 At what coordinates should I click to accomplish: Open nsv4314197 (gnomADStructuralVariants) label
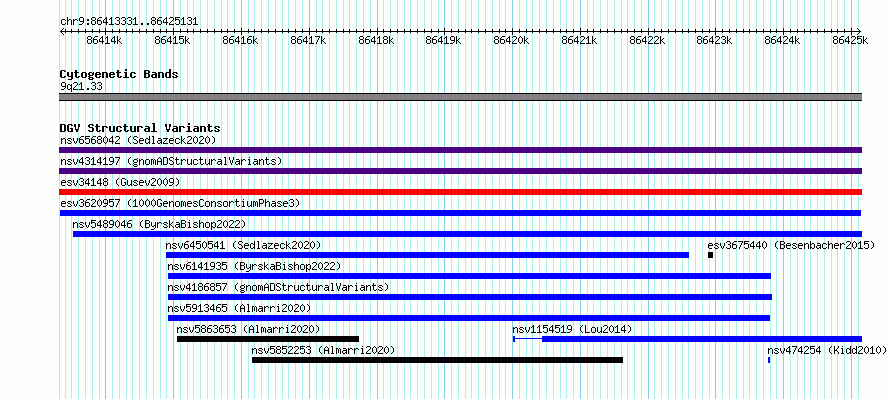pyautogui.click(x=171, y=161)
